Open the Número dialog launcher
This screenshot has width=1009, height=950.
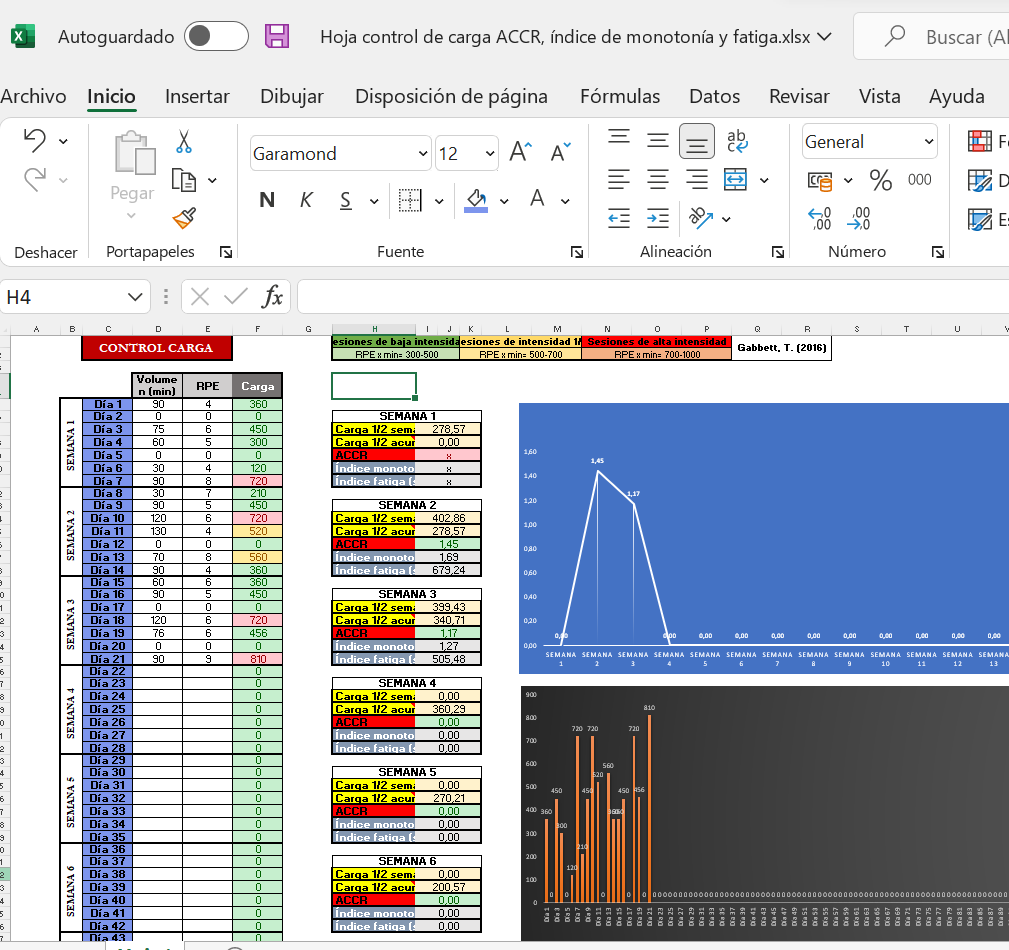click(938, 252)
